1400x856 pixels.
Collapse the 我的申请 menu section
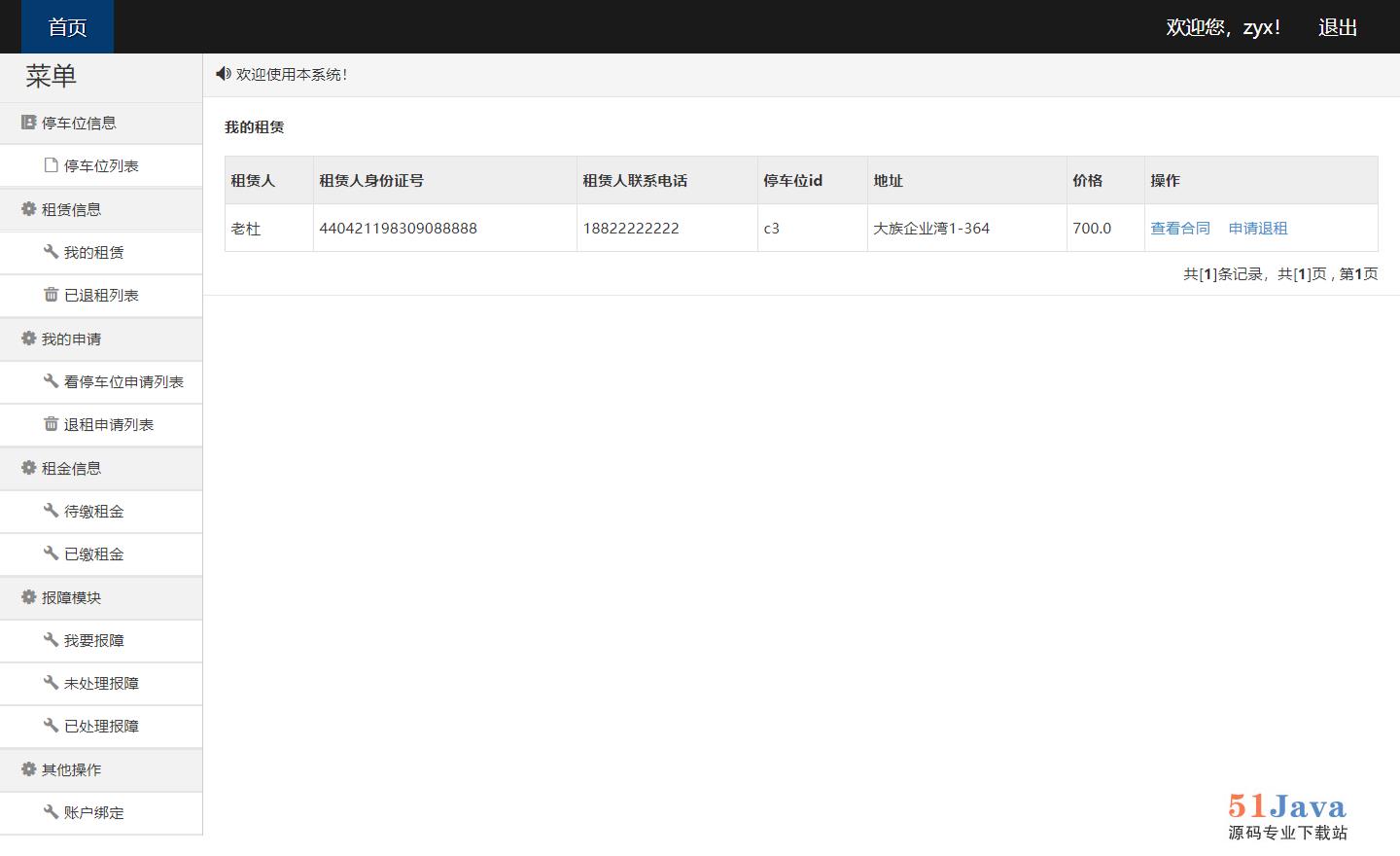pos(71,339)
